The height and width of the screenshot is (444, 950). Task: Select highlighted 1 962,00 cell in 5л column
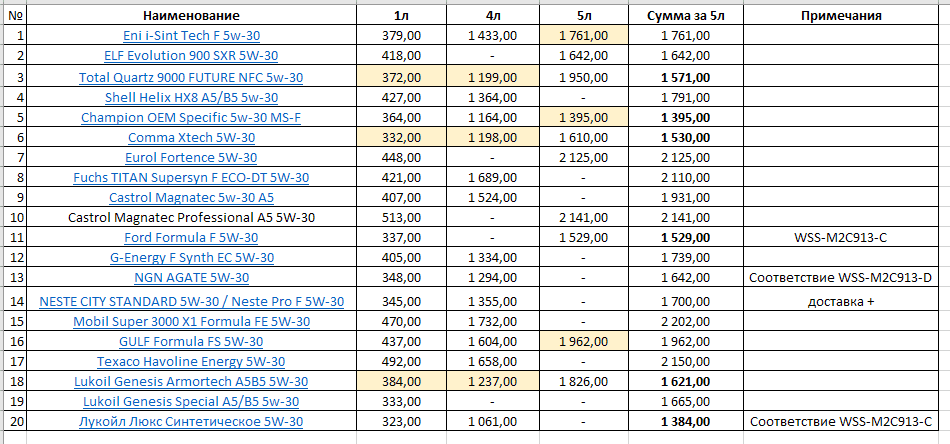(x=583, y=342)
